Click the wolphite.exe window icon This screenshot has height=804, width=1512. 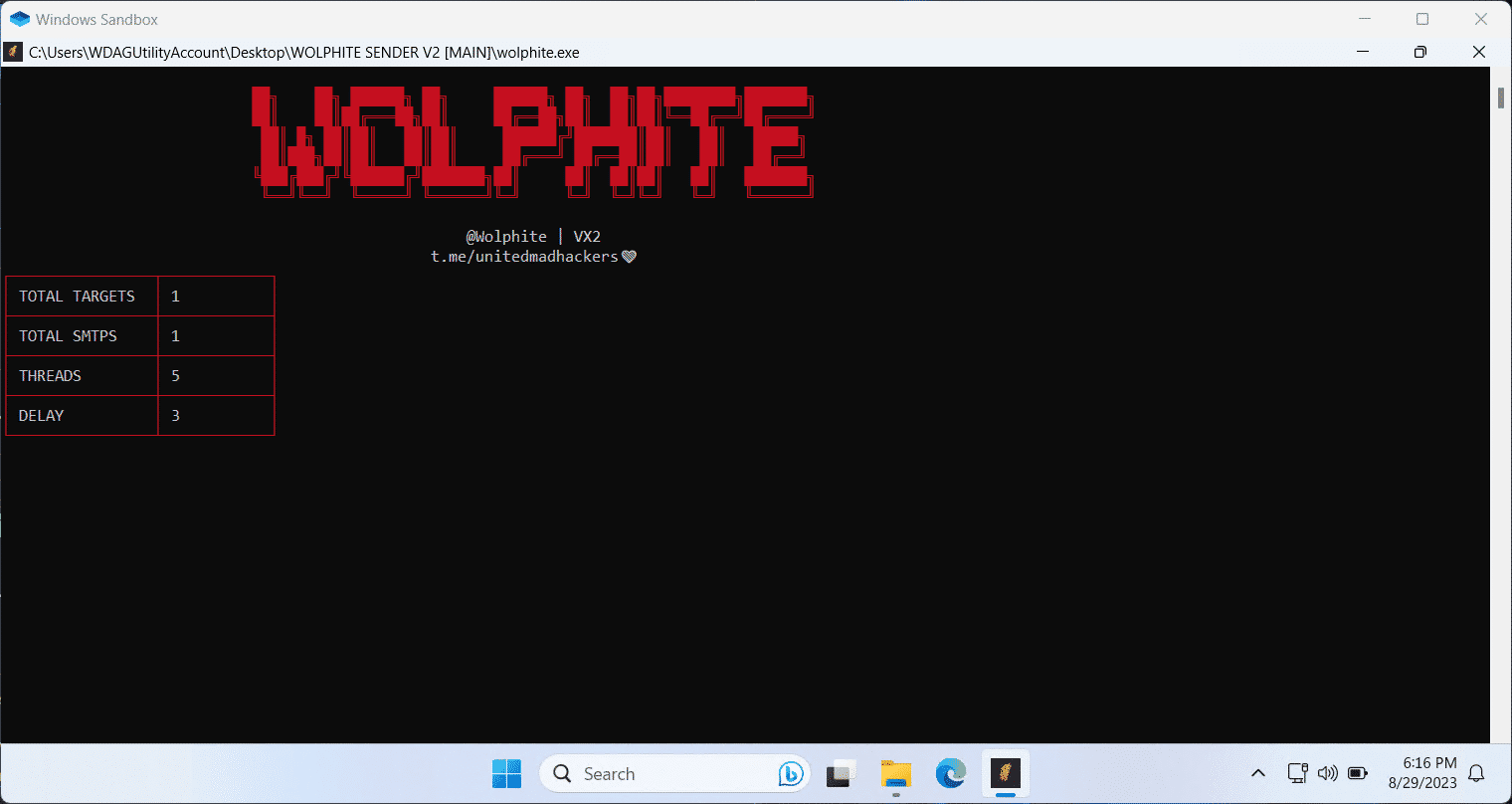click(13, 52)
